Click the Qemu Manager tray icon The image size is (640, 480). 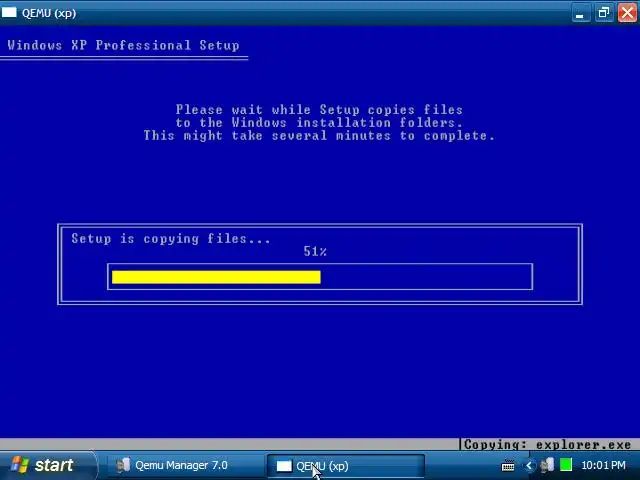547,465
